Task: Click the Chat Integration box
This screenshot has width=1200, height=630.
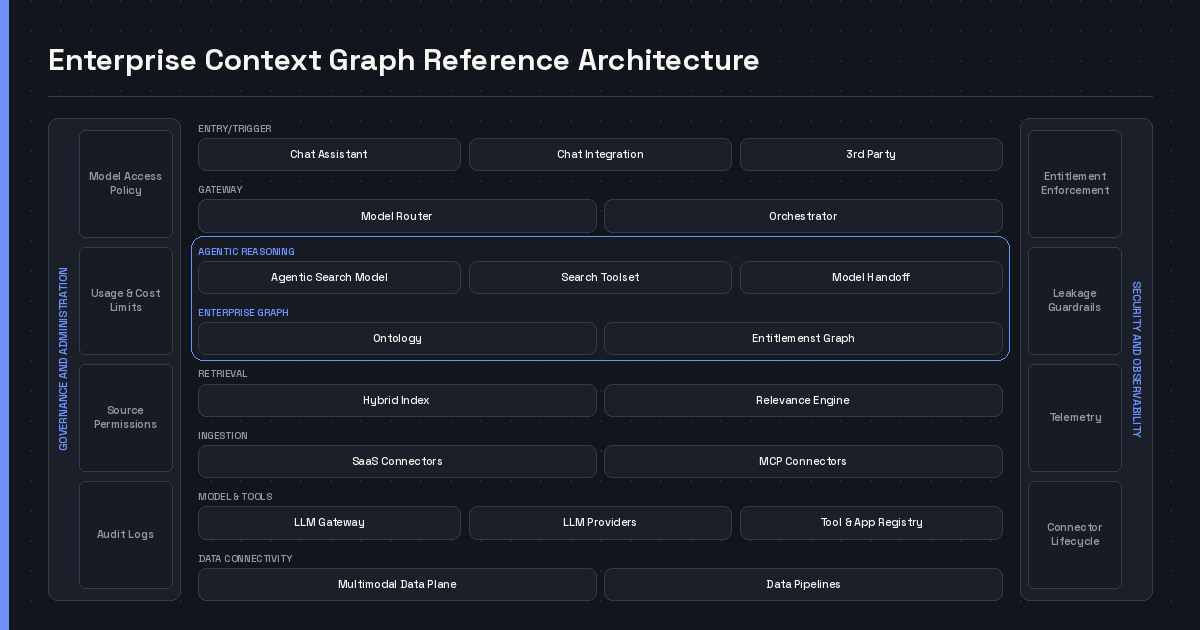Action: (600, 154)
